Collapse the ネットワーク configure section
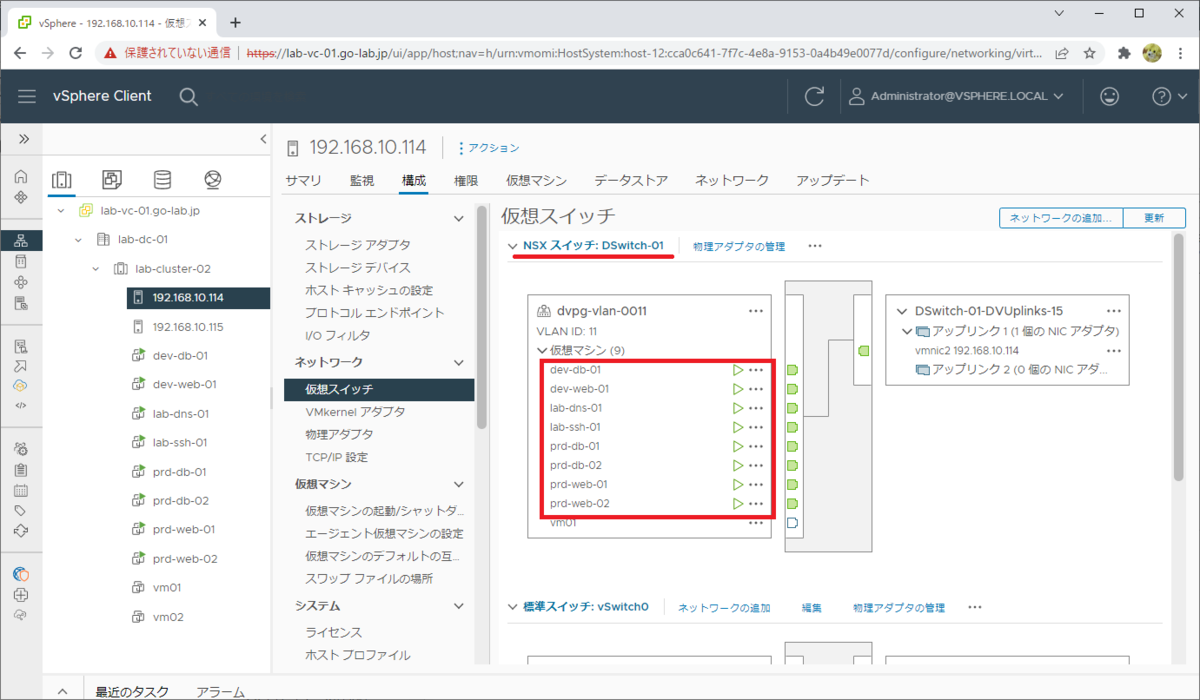 click(x=459, y=362)
